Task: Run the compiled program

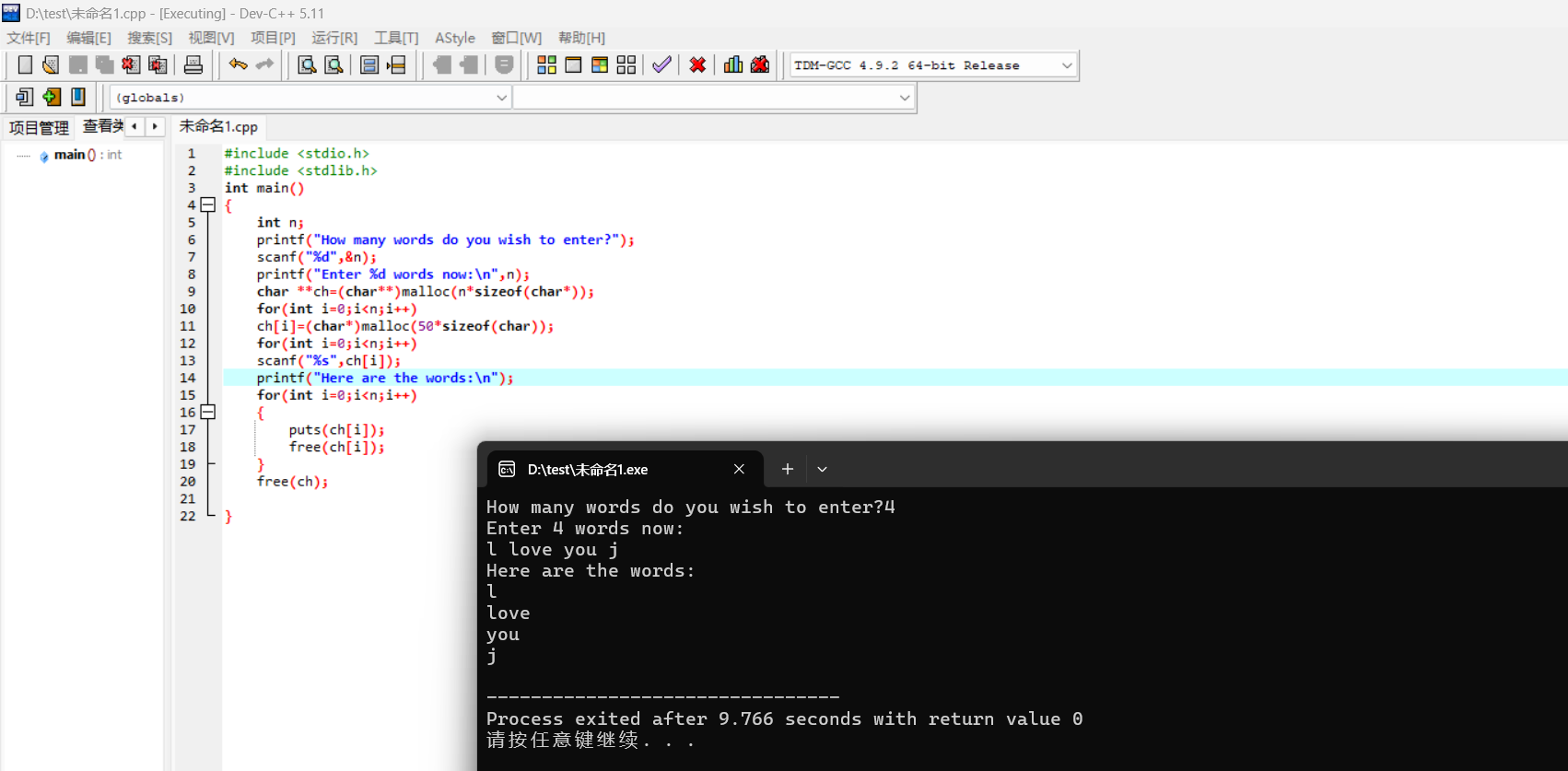Action: coord(573,64)
